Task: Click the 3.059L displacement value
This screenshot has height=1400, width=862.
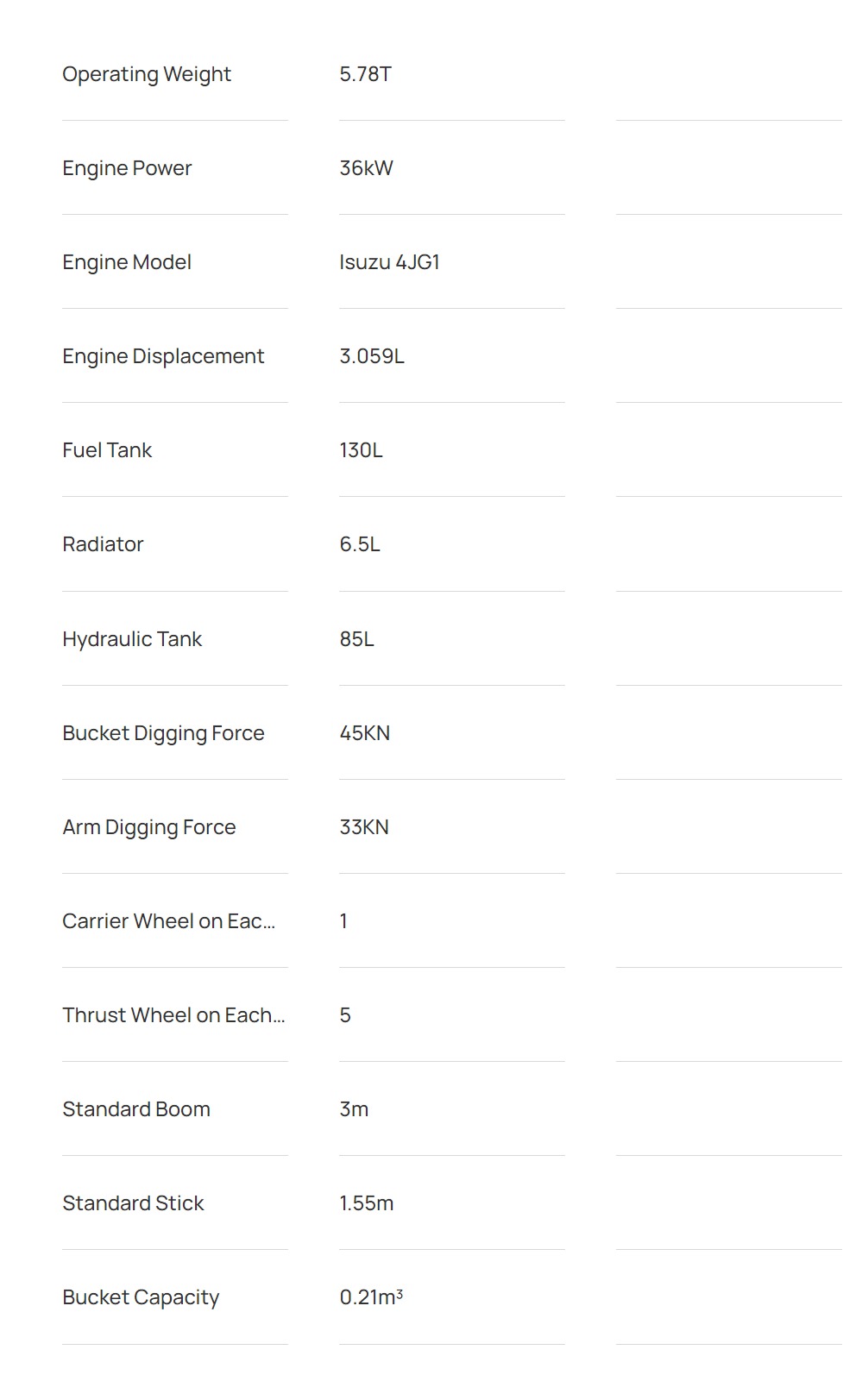Action: pyautogui.click(x=371, y=356)
